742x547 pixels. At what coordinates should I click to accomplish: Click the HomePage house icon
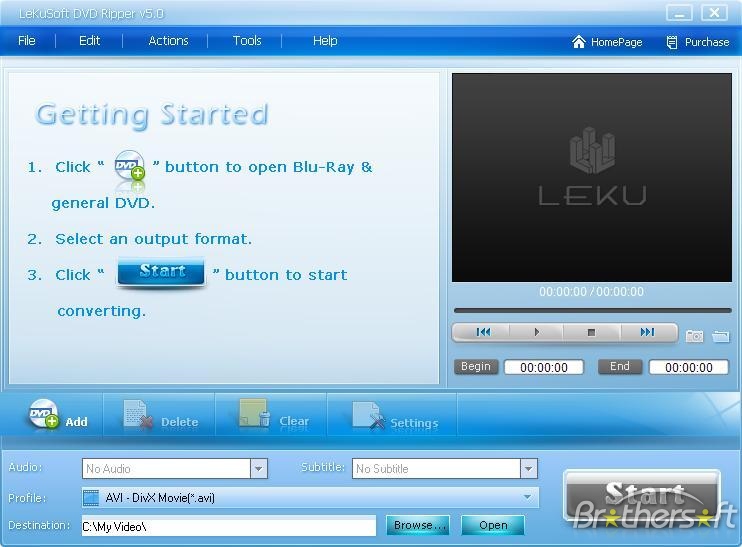click(578, 42)
